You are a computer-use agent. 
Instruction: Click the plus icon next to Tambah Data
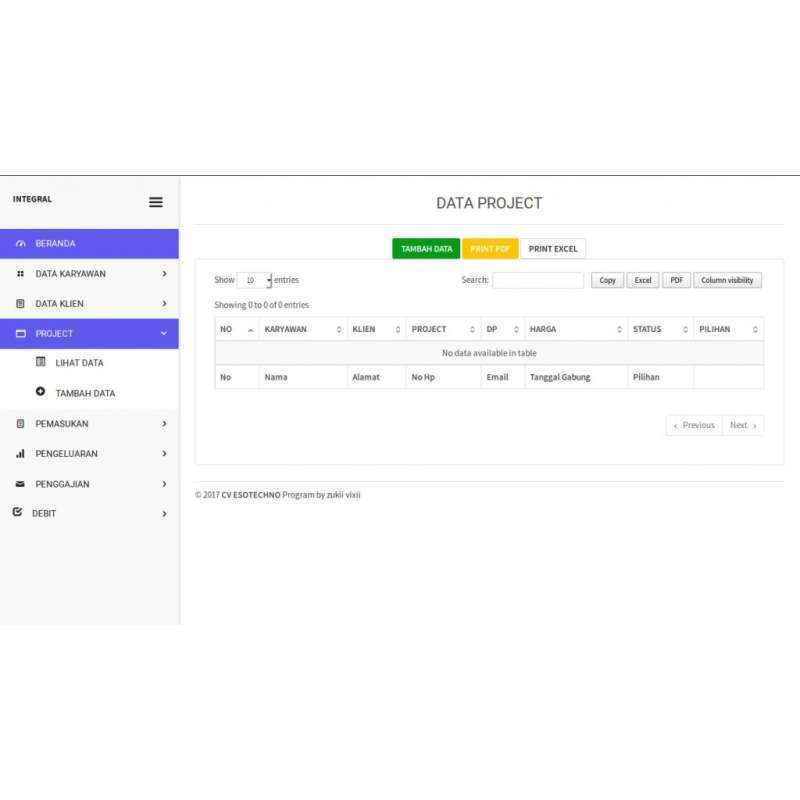(x=41, y=391)
